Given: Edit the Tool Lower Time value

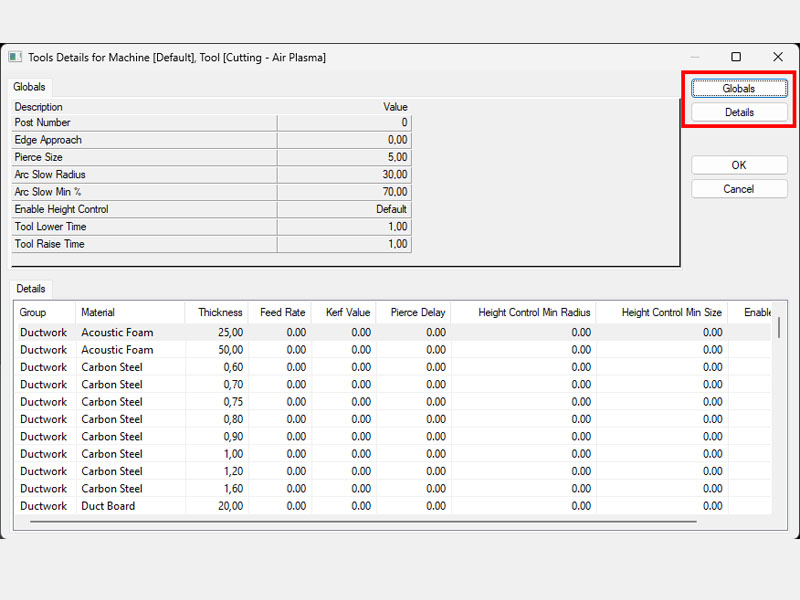Looking at the screenshot, I should [x=344, y=227].
